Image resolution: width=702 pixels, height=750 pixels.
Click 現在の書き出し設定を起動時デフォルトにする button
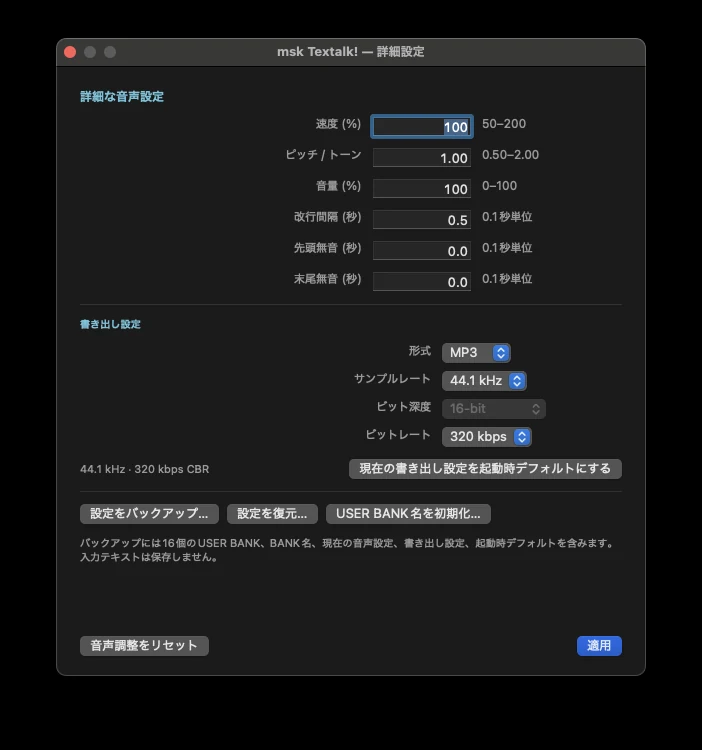(485, 469)
